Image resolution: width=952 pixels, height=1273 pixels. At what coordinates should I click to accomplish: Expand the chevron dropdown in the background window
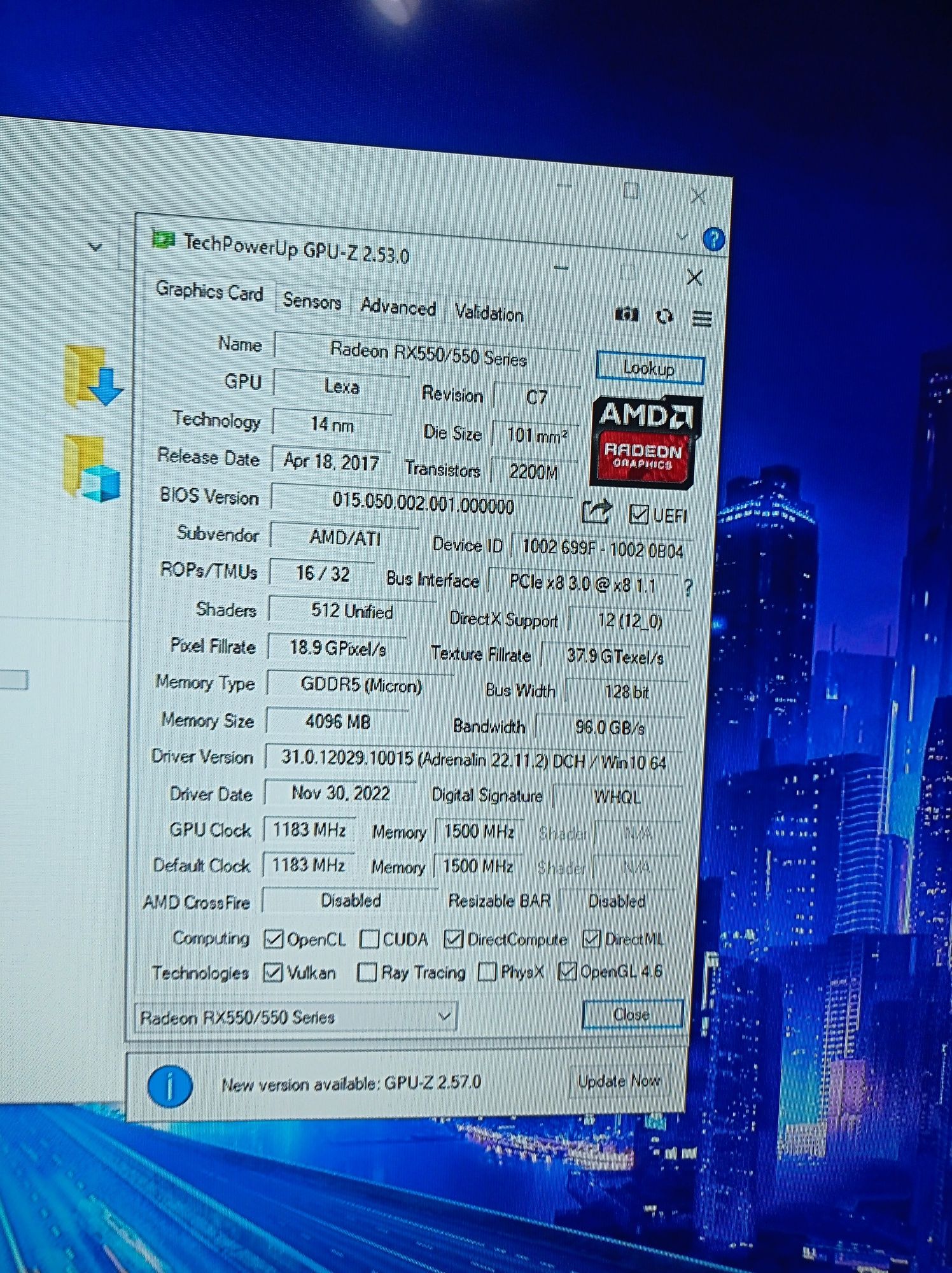point(95,246)
